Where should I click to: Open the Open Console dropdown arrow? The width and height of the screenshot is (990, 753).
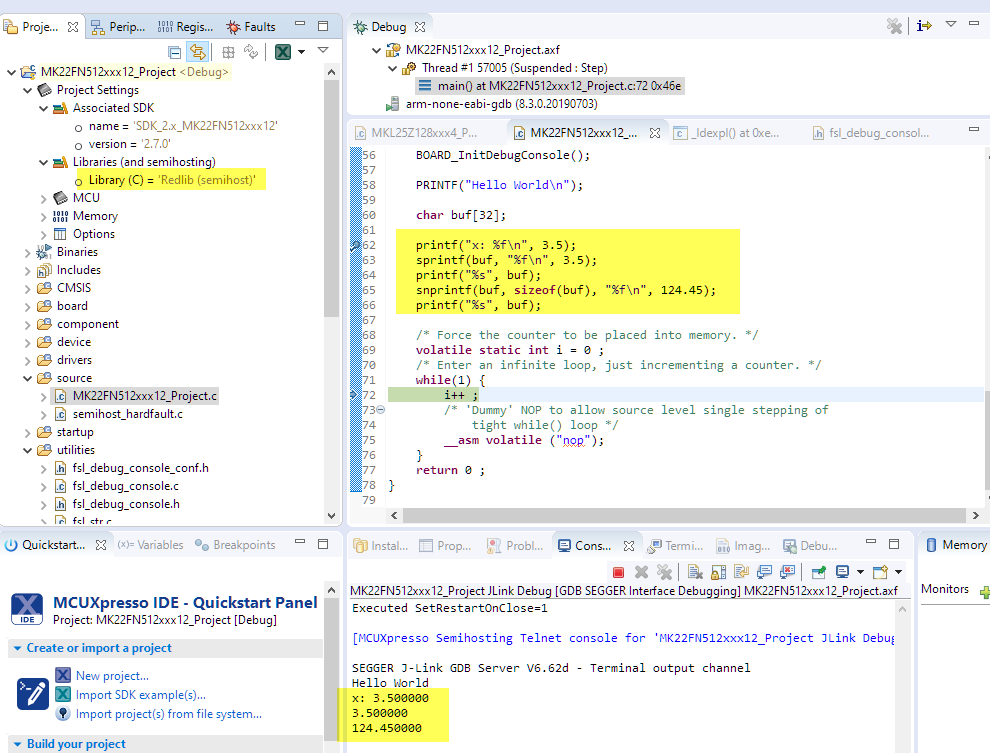pos(898,572)
